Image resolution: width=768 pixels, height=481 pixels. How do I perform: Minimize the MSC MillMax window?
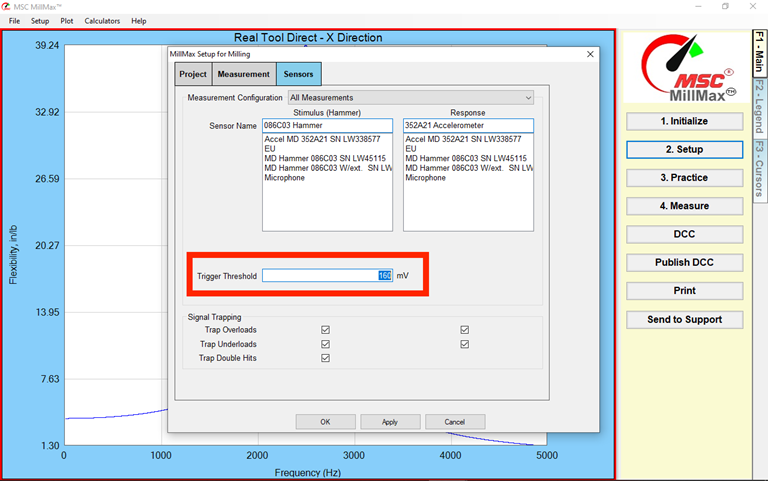[698, 6]
